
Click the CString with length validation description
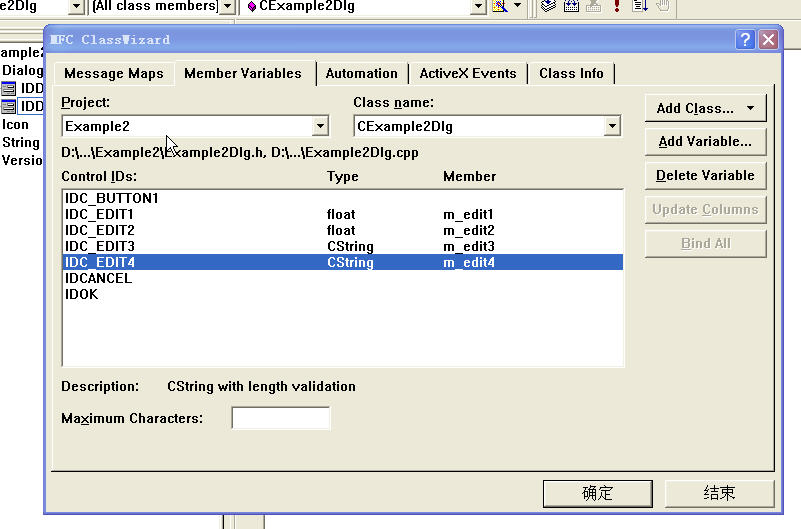pyautogui.click(x=261, y=387)
